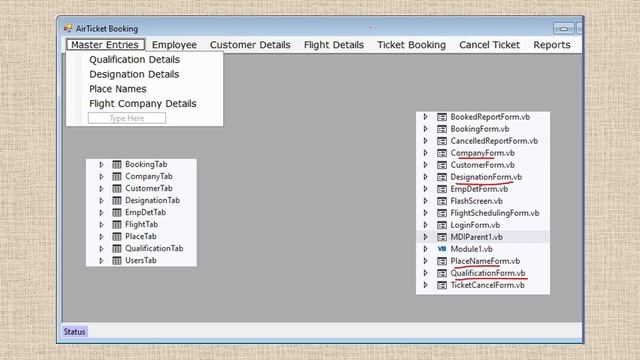Click the Type Here menu input box
640x360 pixels.
127,118
